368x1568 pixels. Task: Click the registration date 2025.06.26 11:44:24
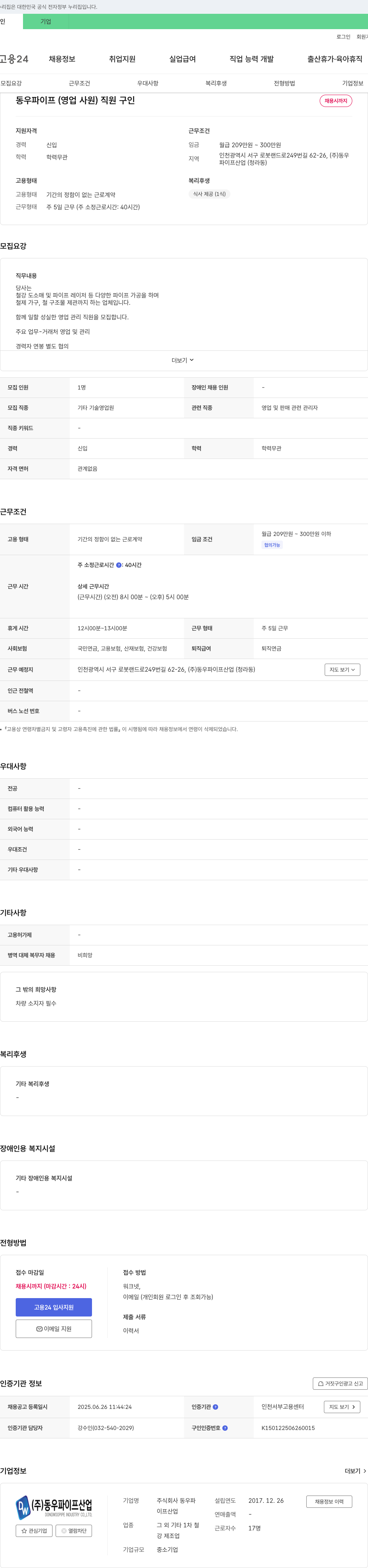pyautogui.click(x=105, y=1407)
